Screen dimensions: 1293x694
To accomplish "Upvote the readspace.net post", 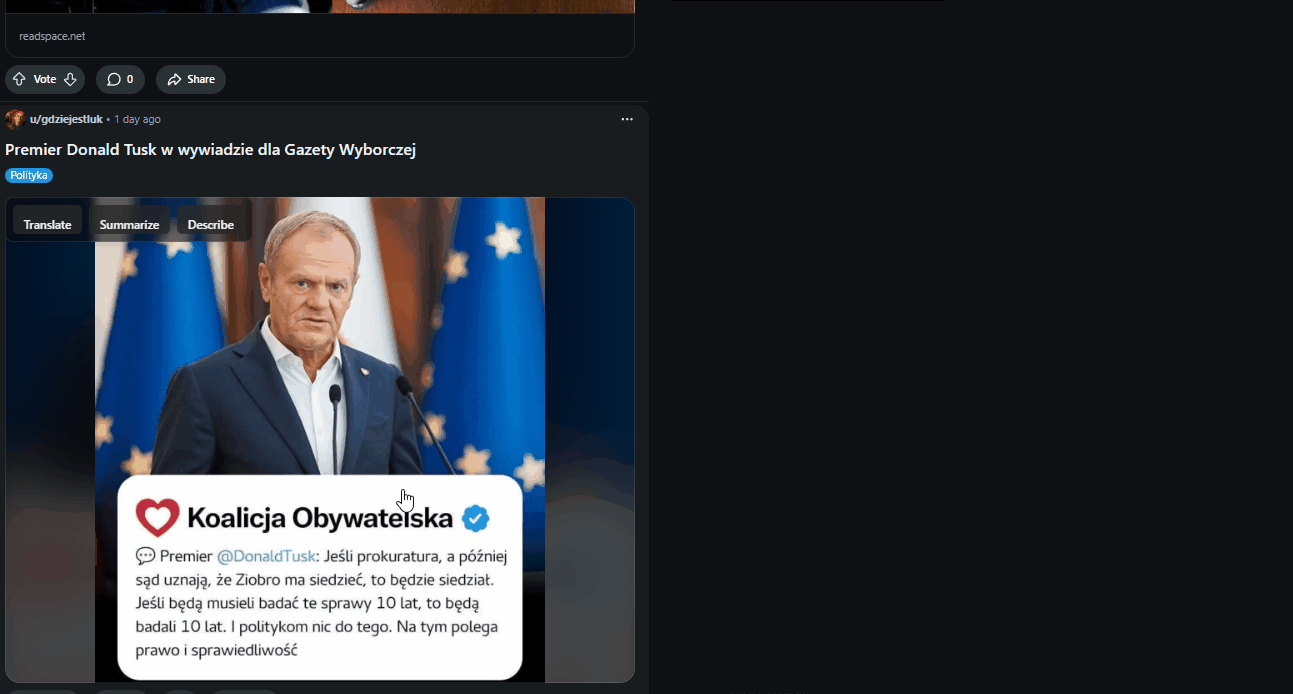I will (19, 79).
